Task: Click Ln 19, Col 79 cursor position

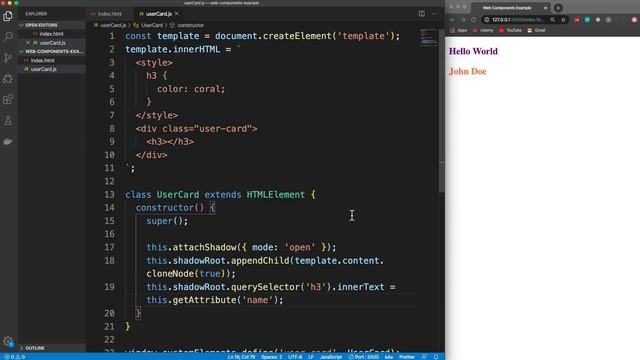Action: 241,357
